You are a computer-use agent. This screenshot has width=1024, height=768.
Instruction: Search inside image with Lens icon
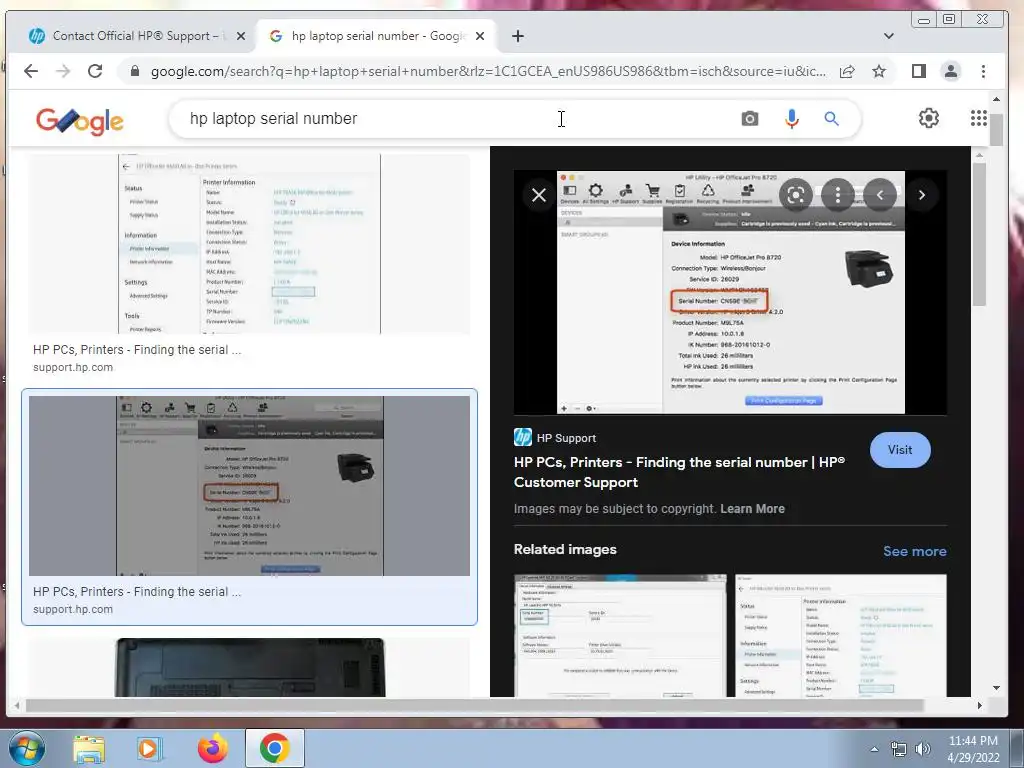(795, 195)
